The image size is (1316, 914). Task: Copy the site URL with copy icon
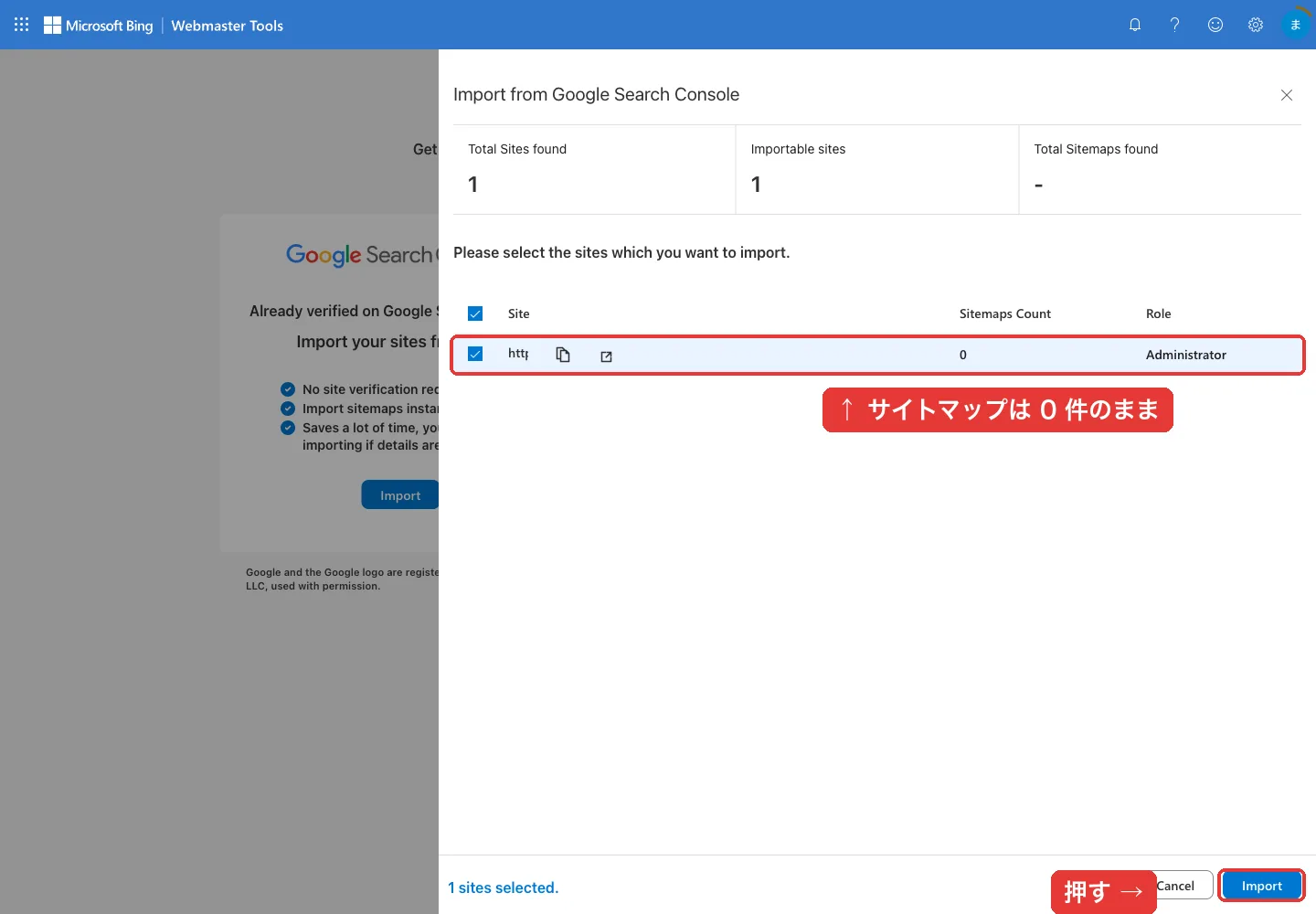[563, 355]
